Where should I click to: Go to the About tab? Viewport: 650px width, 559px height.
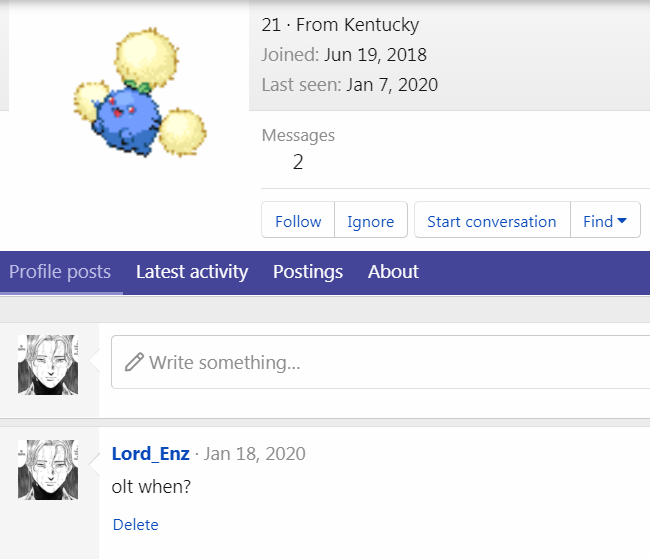coord(393,272)
